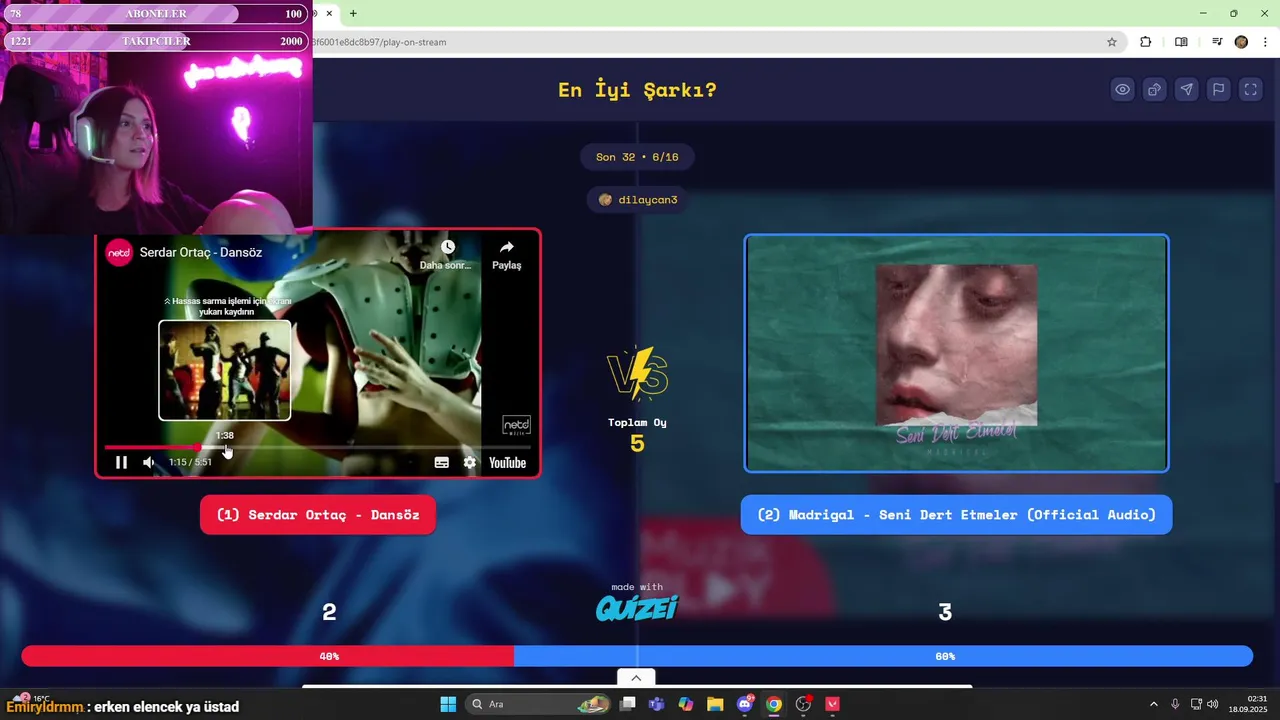Click the En İyi Şarkı? title
Viewport: 1280px width, 720px height.
pos(637,90)
